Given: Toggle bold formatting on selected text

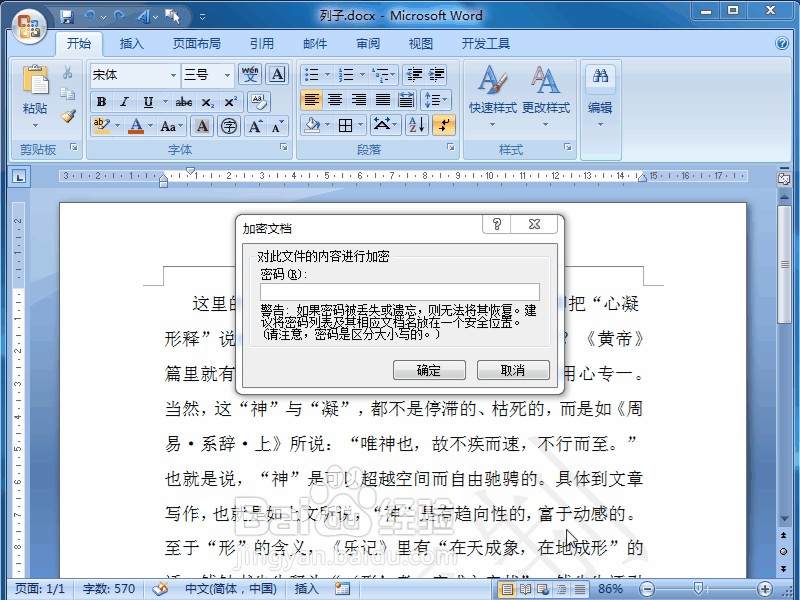Looking at the screenshot, I should pyautogui.click(x=101, y=101).
